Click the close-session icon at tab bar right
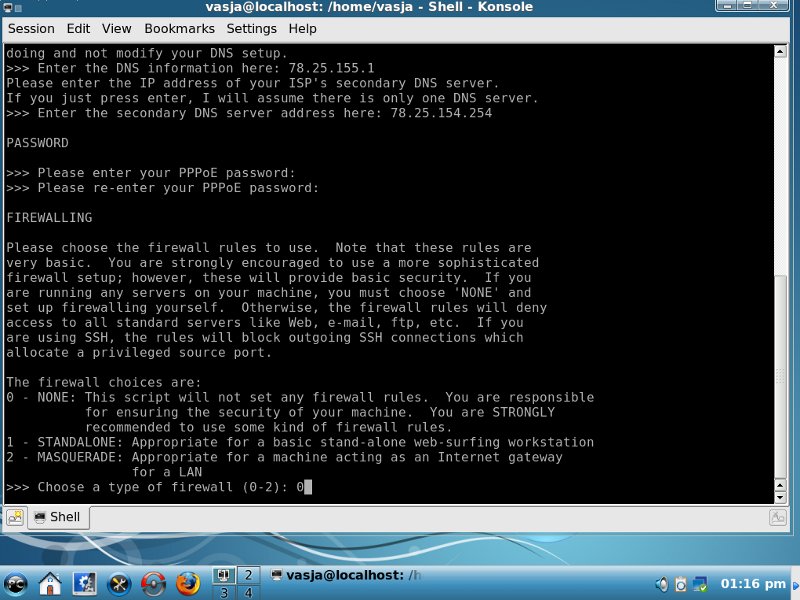The image size is (800, 600). (x=777, y=517)
